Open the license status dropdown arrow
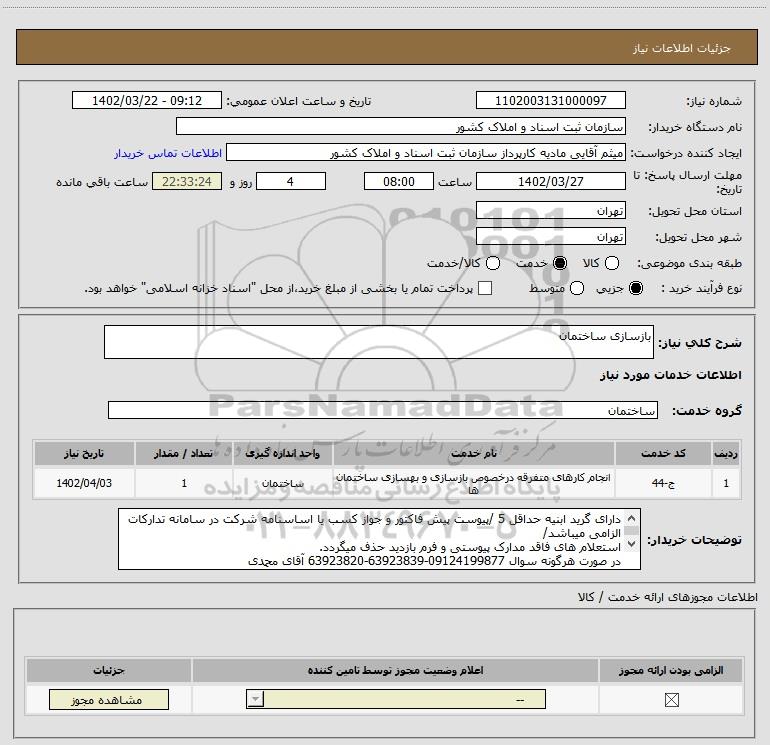 point(255,699)
